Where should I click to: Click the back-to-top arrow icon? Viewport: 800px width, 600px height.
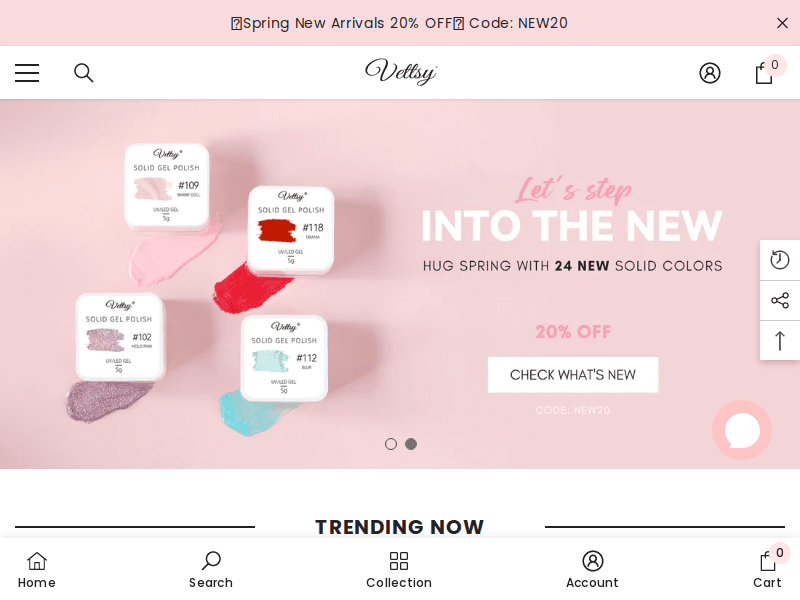click(780, 340)
